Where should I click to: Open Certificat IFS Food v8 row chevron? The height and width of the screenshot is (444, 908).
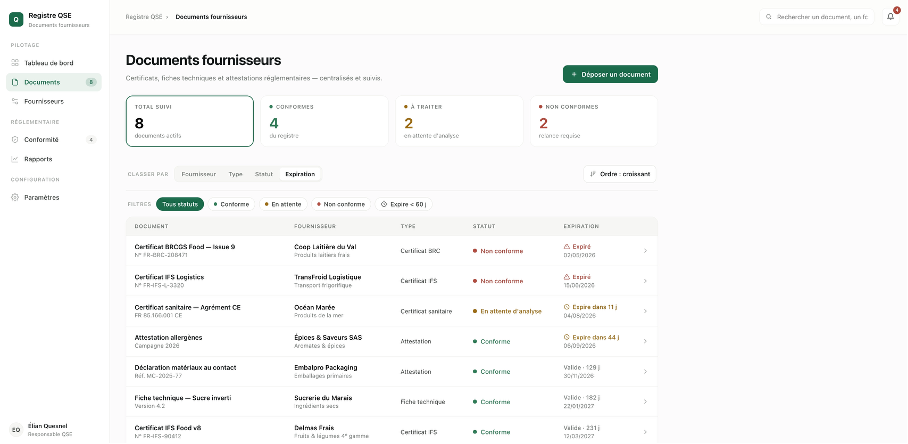click(645, 431)
